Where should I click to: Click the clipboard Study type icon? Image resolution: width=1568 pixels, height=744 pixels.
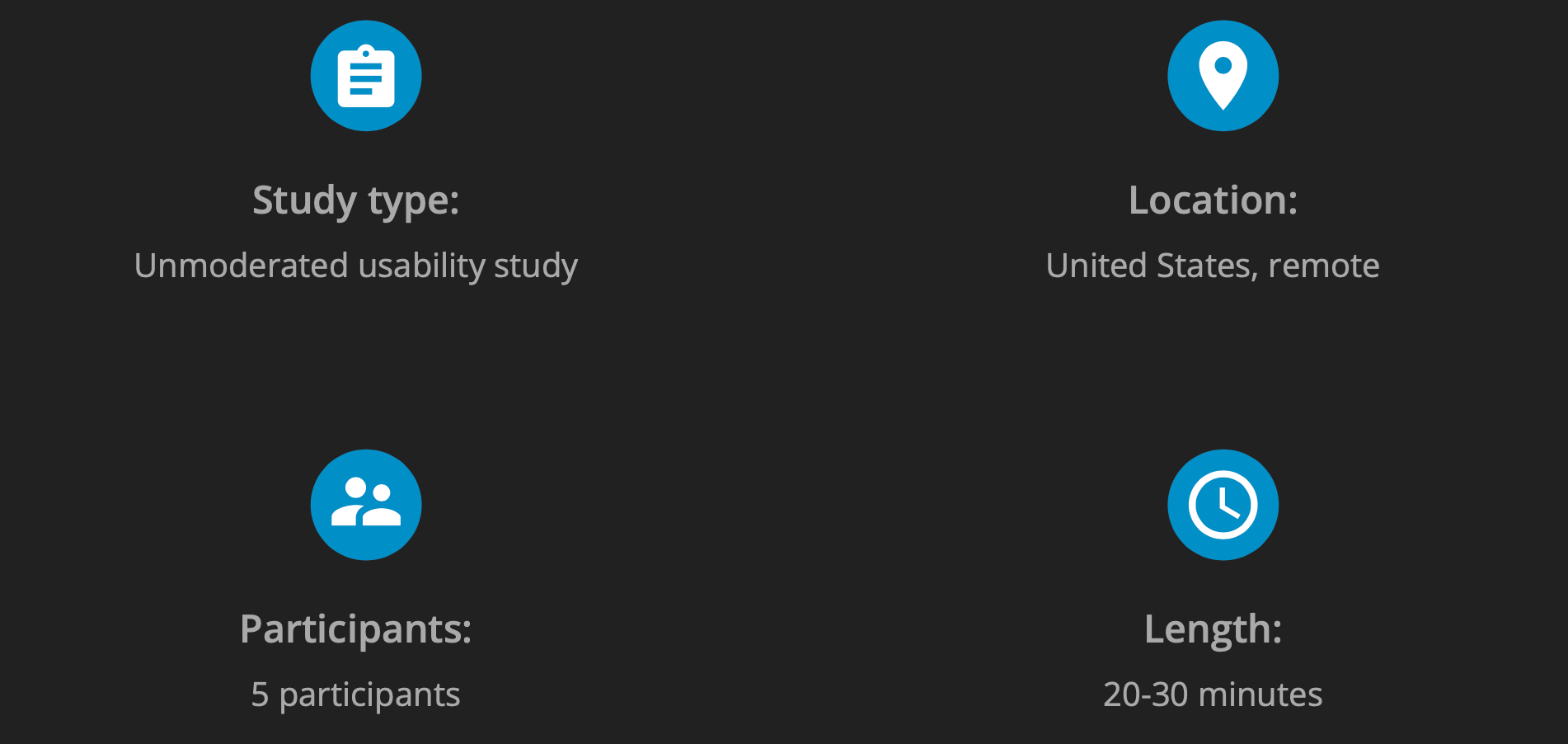(x=366, y=76)
